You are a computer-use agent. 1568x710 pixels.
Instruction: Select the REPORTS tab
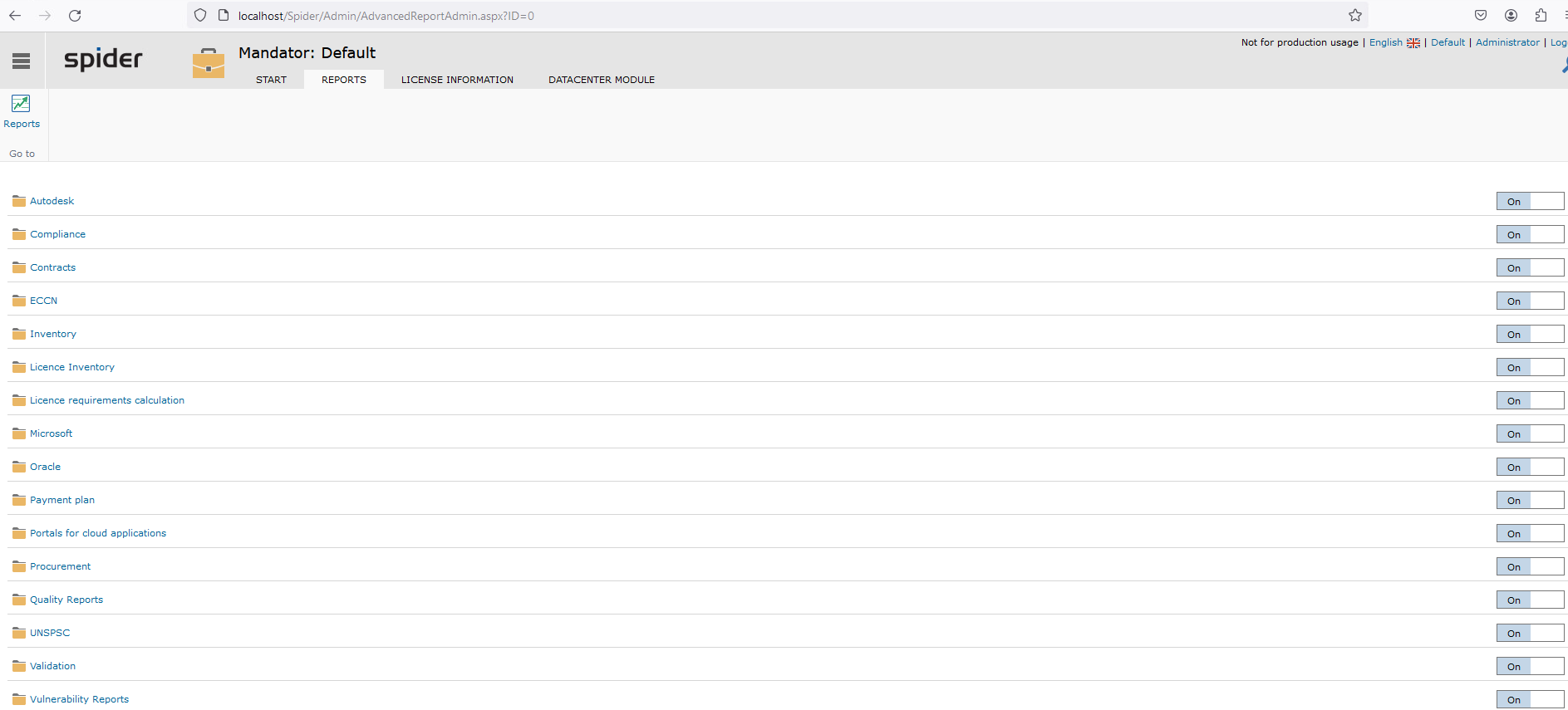pos(344,80)
